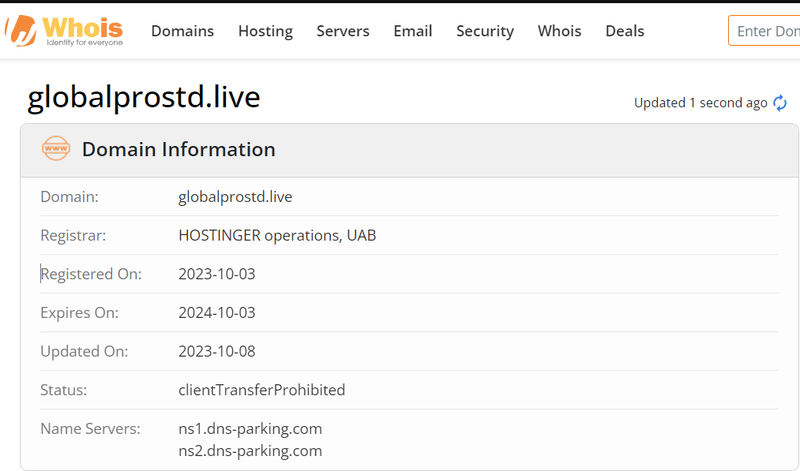Viewport: 800px width, 471px height.
Task: Click the 'Registrar:' label
Action: tap(73, 236)
